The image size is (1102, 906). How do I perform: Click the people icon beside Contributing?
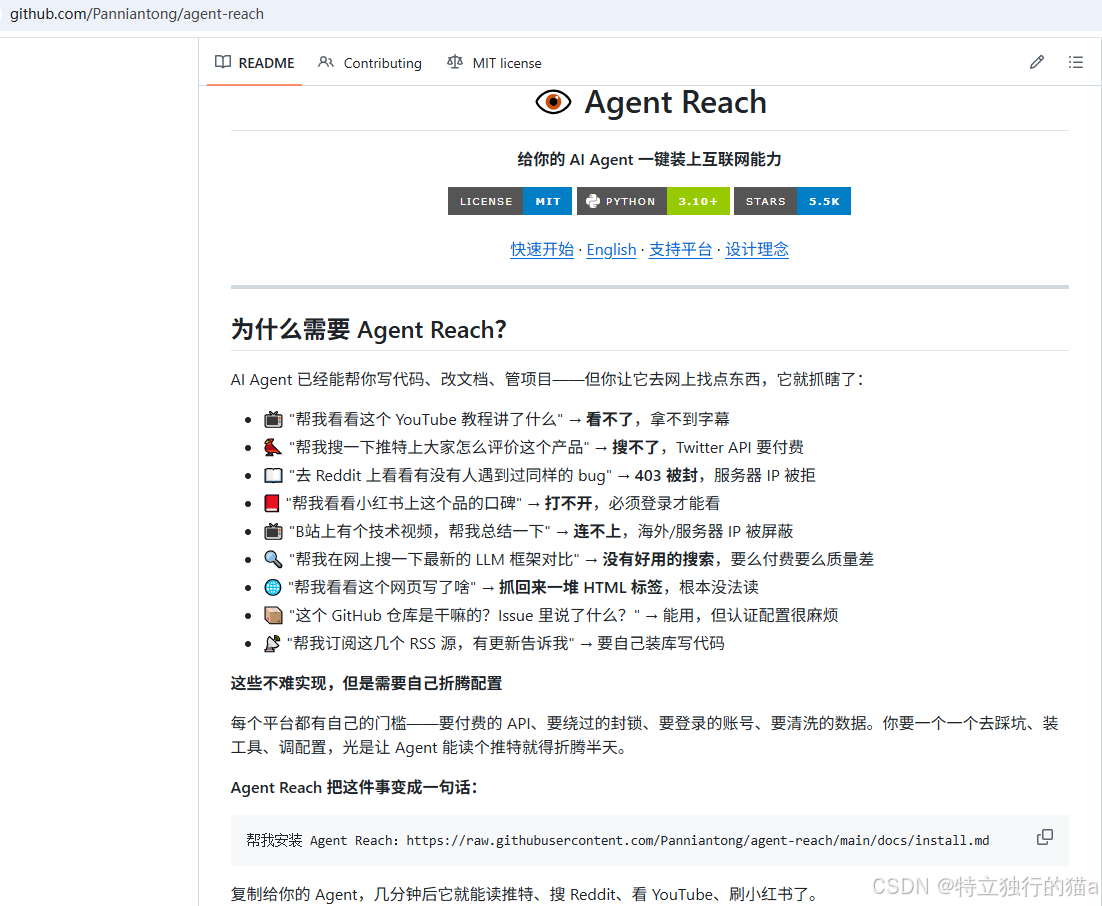(x=325, y=62)
